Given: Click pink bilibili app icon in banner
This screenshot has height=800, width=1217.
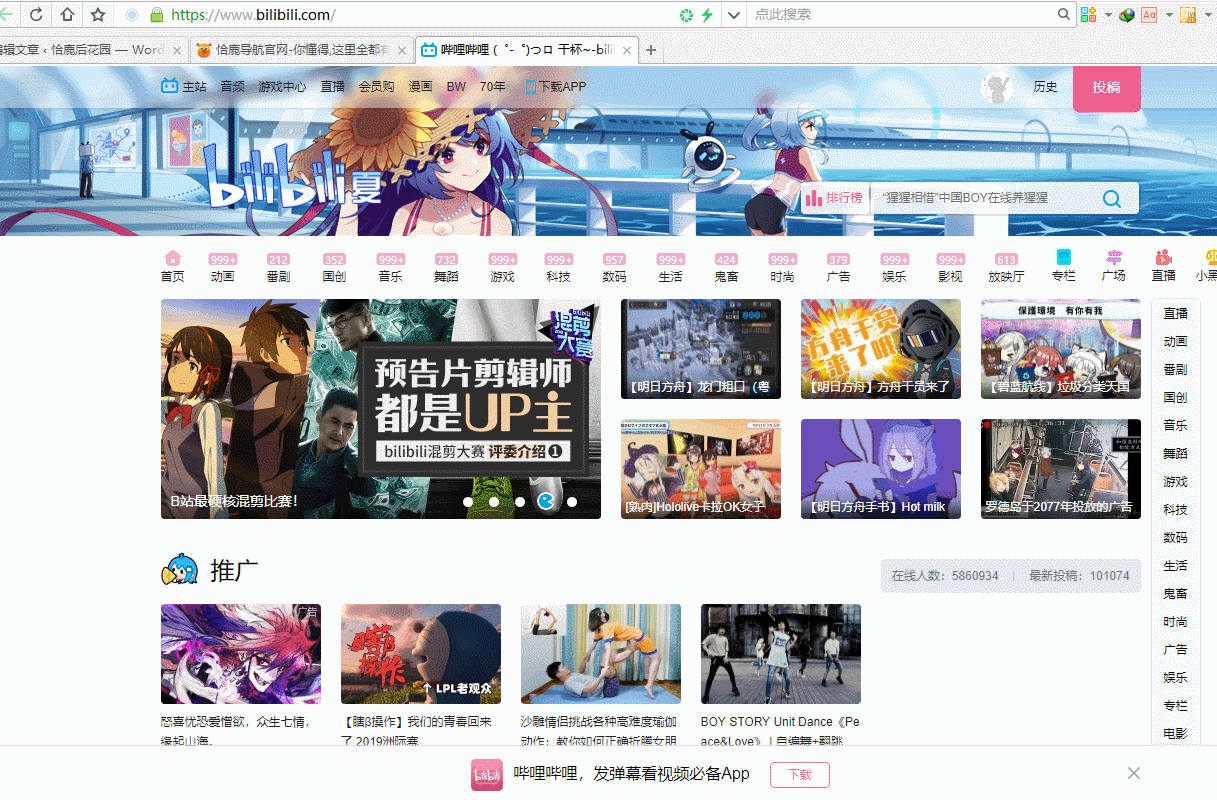Looking at the screenshot, I should click(487, 774).
